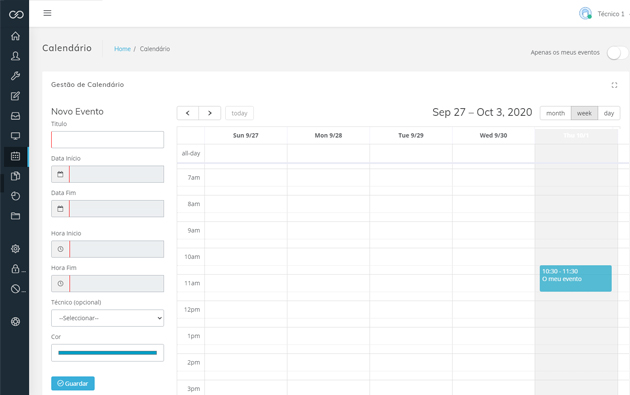Open the inbox tray sidebar icon
Screen dimensions: 630x395
point(15,116)
